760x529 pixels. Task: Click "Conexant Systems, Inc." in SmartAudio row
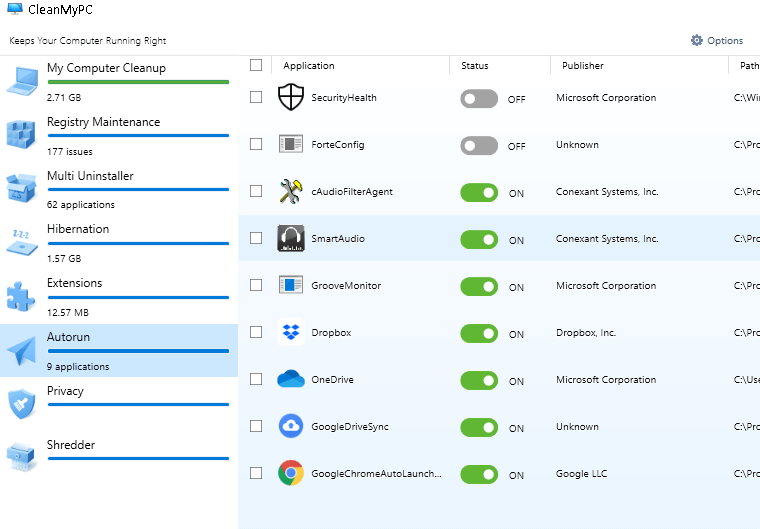[607, 239]
